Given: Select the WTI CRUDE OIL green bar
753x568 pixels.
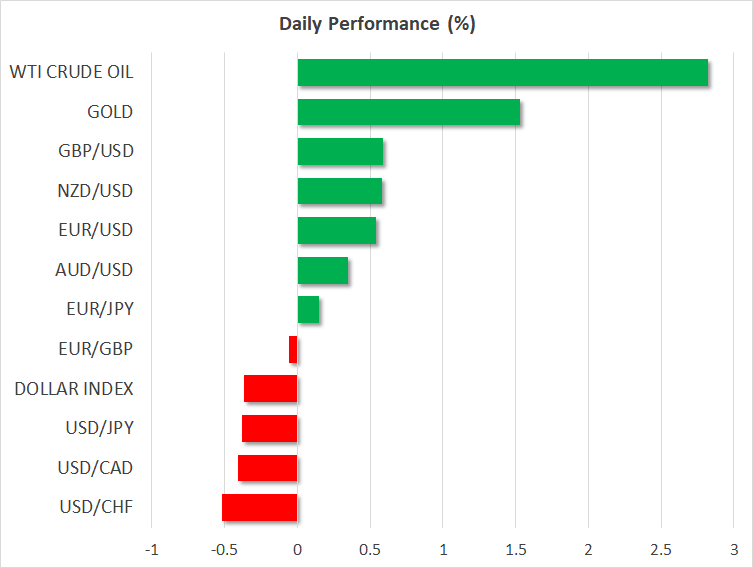Looking at the screenshot, I should pyautogui.click(x=502, y=73).
